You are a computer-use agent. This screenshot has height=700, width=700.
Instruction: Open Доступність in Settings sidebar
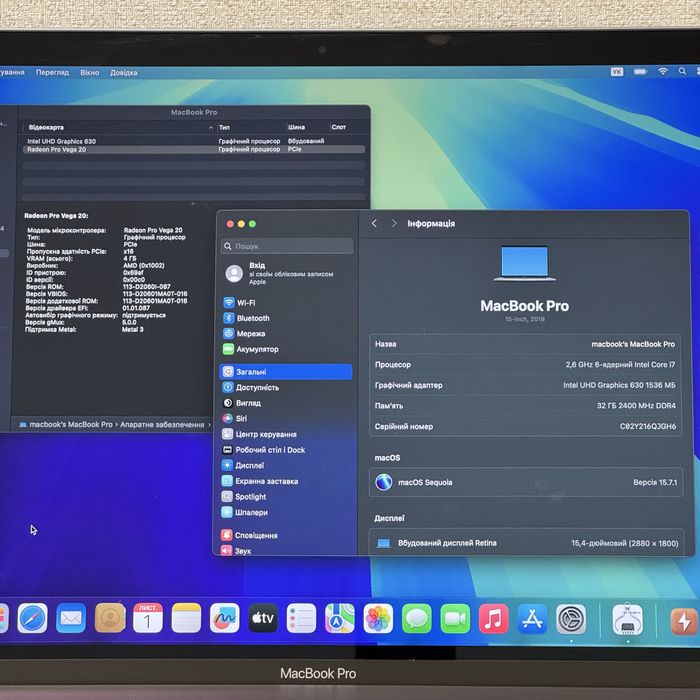(x=286, y=387)
